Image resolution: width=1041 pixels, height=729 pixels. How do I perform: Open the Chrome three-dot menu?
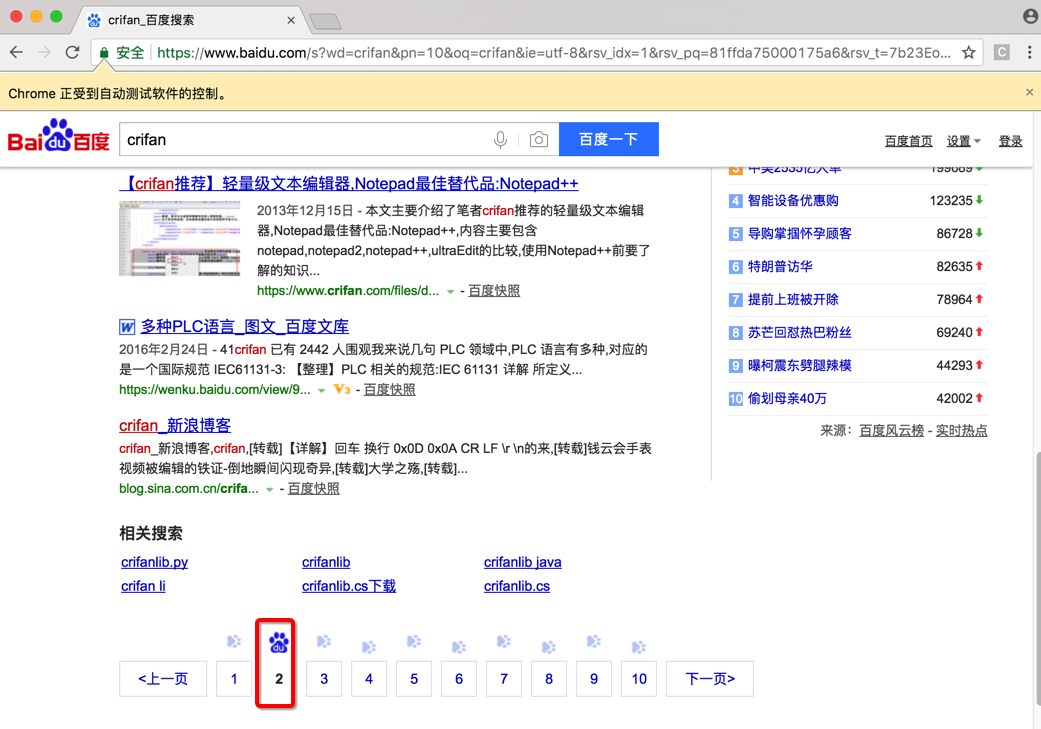(x=1029, y=52)
